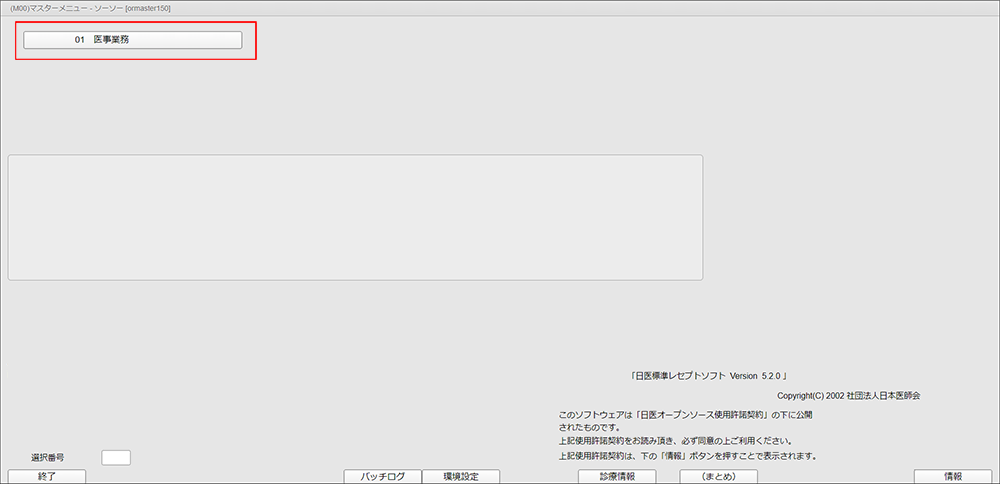The width and height of the screenshot is (1000, 484).
Task: Click the 診療情報 button
Action: point(617,476)
